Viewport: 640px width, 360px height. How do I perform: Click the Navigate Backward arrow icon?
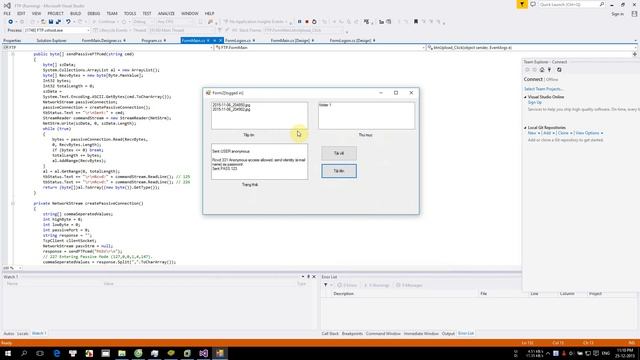11,22
